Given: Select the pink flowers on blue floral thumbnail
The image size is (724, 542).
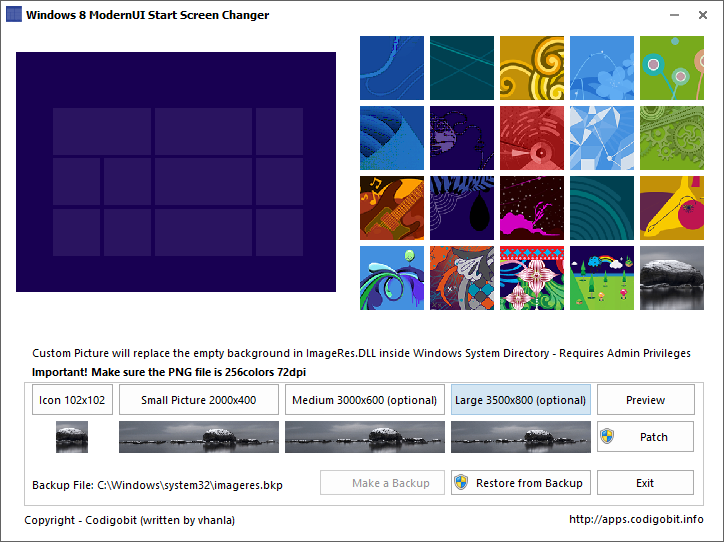Looking at the screenshot, I should (x=532, y=278).
